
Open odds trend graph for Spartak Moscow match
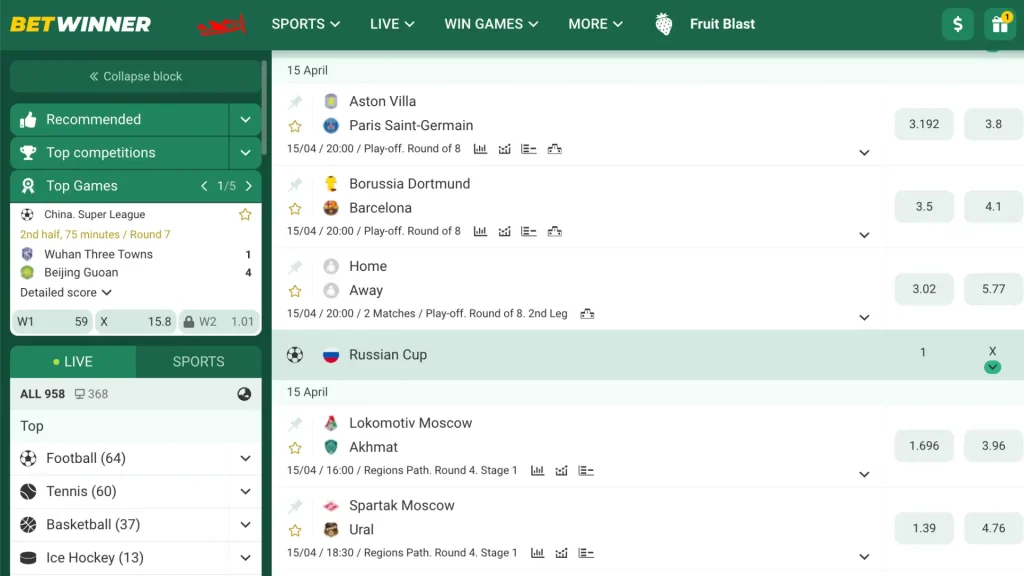tap(561, 552)
